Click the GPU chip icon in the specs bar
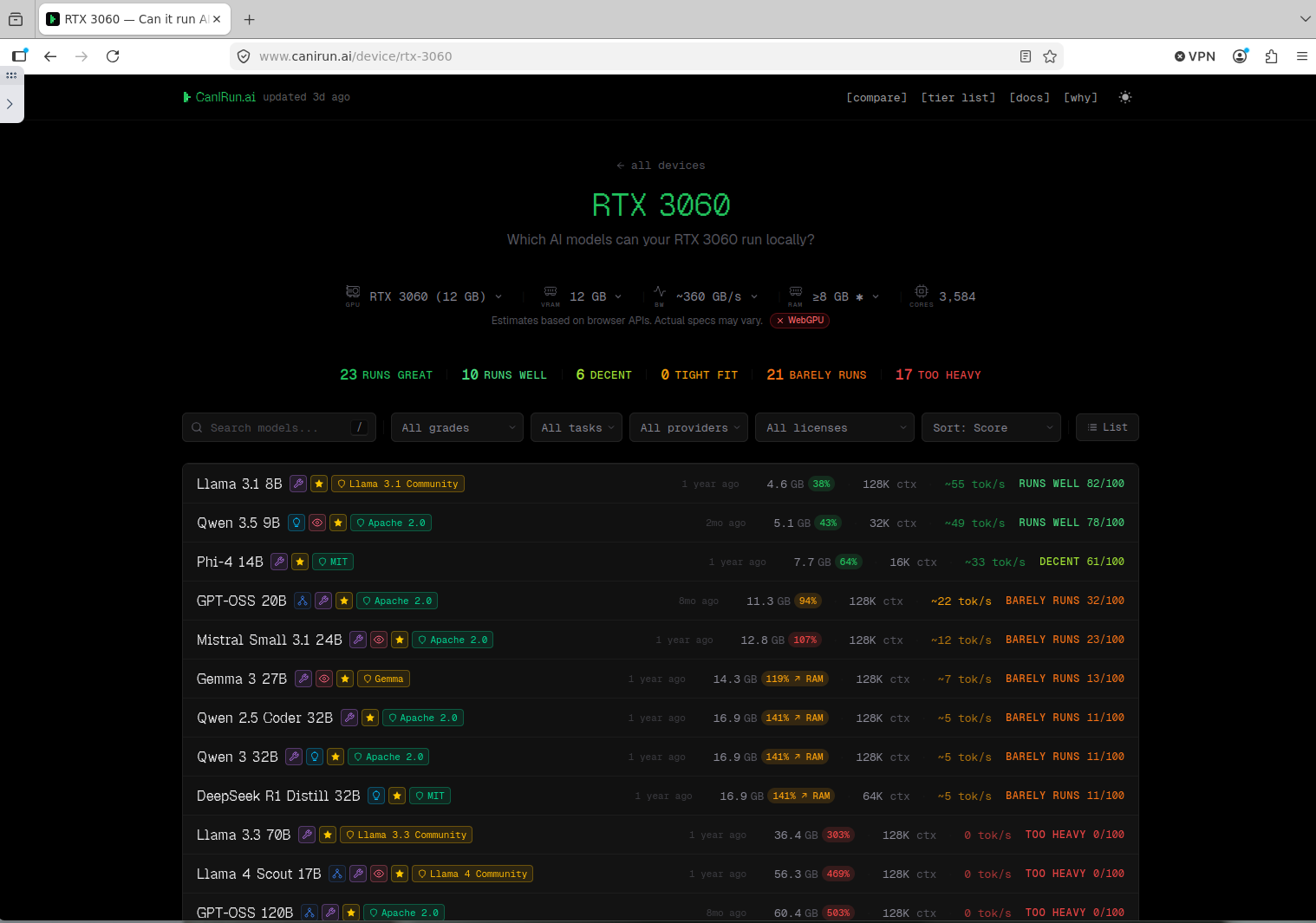The width and height of the screenshot is (1316, 923). [353, 292]
